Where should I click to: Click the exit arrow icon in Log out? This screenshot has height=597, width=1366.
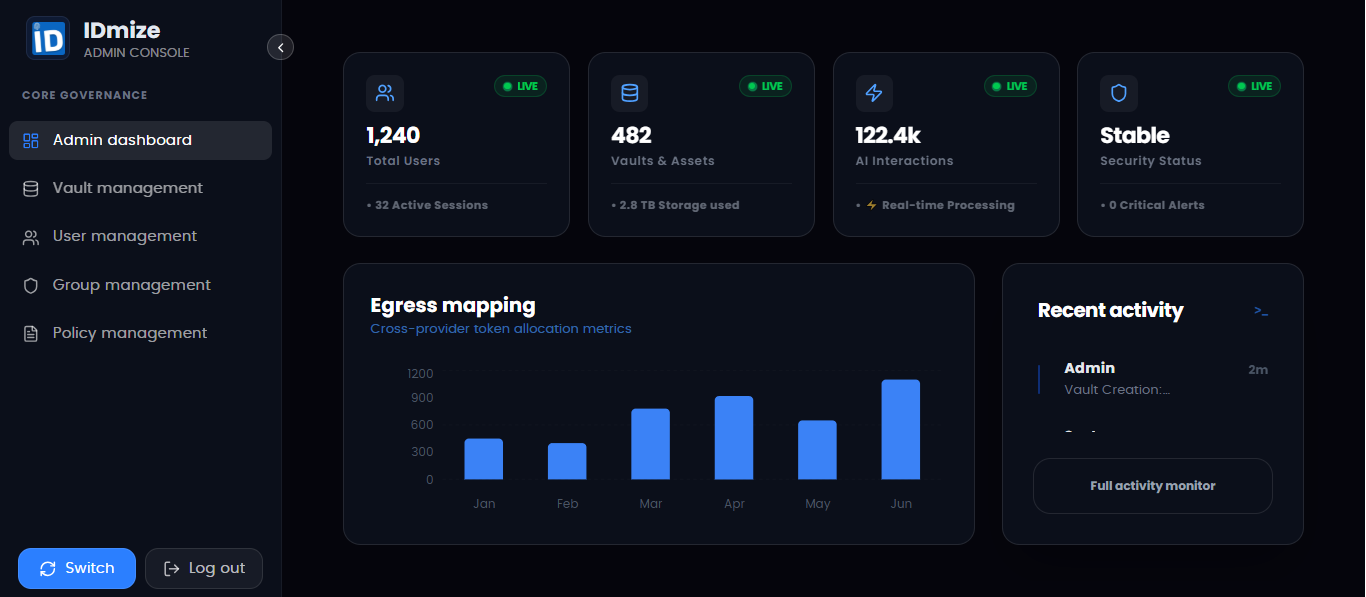coord(171,569)
